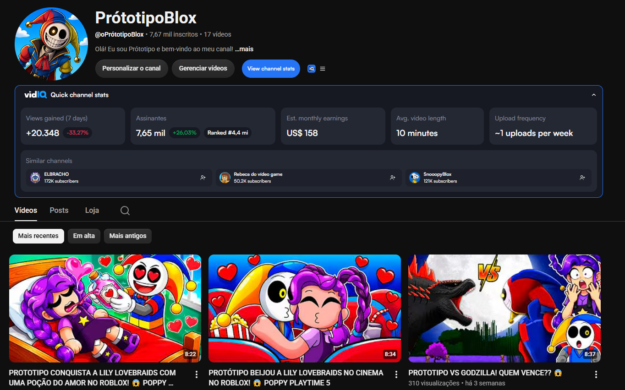Click the 7,65 mil Assinantes value
The image size is (625, 390).
[150, 133]
